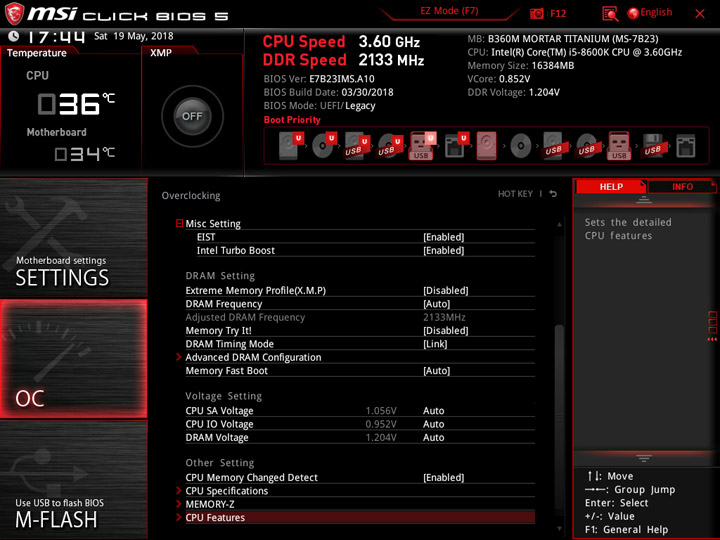Select the legacy USB hard disk boot icon
Image resolution: width=720 pixels, height=540 pixels.
tap(554, 146)
